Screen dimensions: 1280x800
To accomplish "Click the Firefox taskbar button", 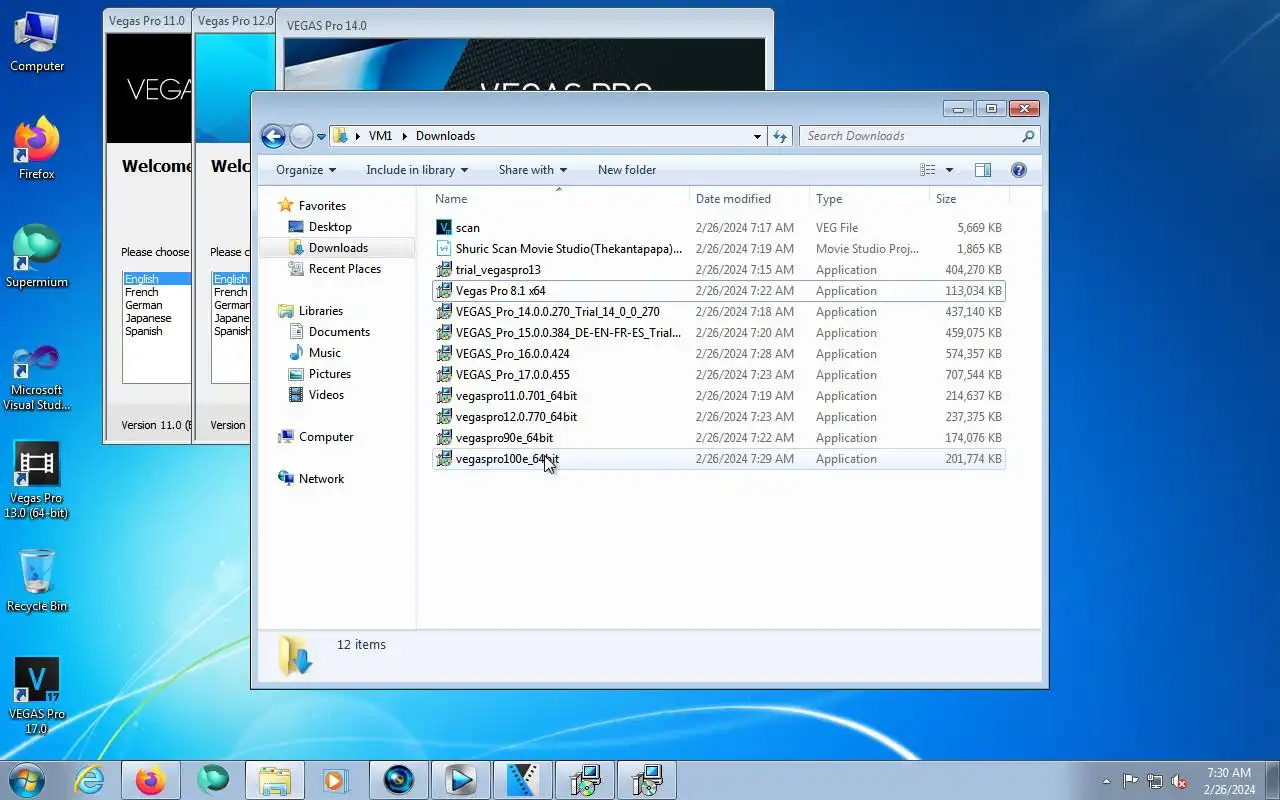I will click(x=151, y=780).
